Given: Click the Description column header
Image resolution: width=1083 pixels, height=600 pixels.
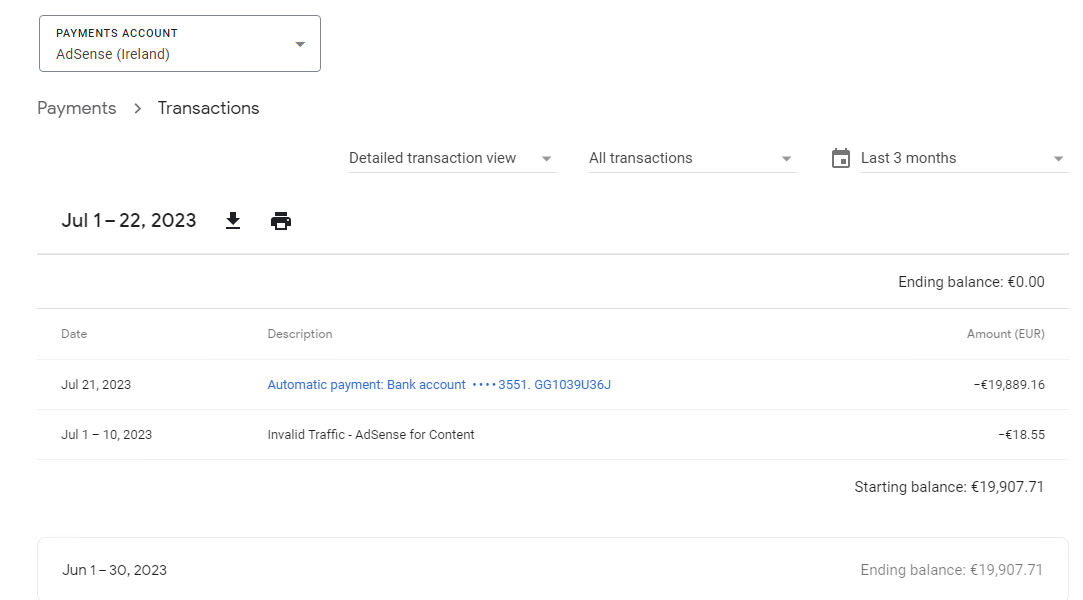Looking at the screenshot, I should [300, 334].
